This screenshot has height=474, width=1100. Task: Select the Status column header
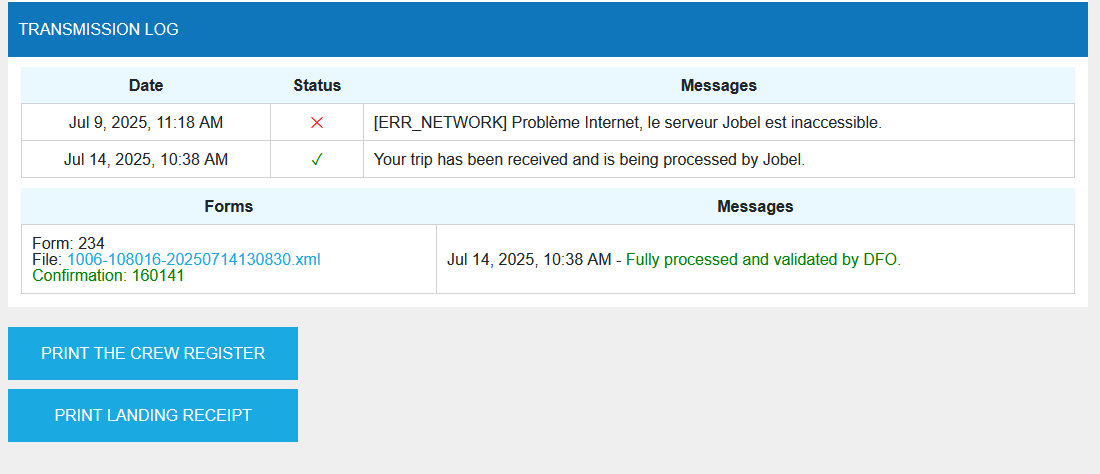[317, 86]
